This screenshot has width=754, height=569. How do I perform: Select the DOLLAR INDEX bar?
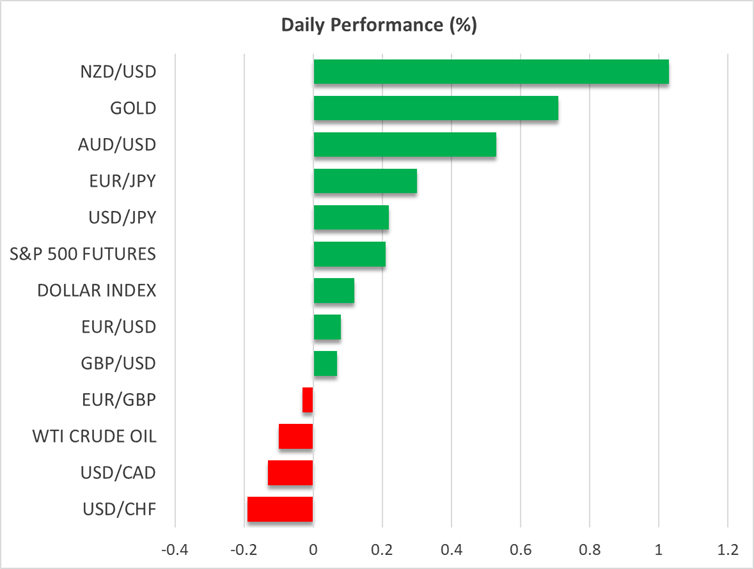(333, 291)
